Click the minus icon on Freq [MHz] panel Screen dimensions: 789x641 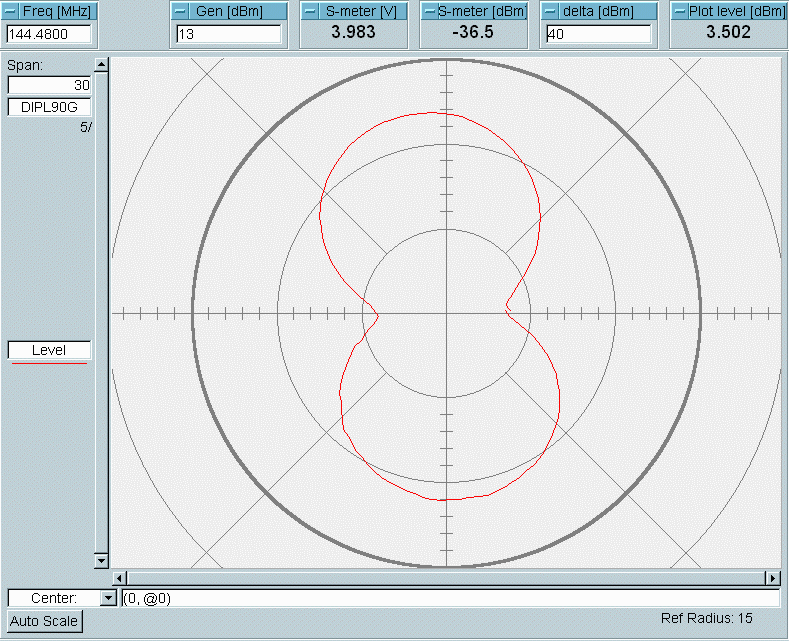click(x=11, y=11)
